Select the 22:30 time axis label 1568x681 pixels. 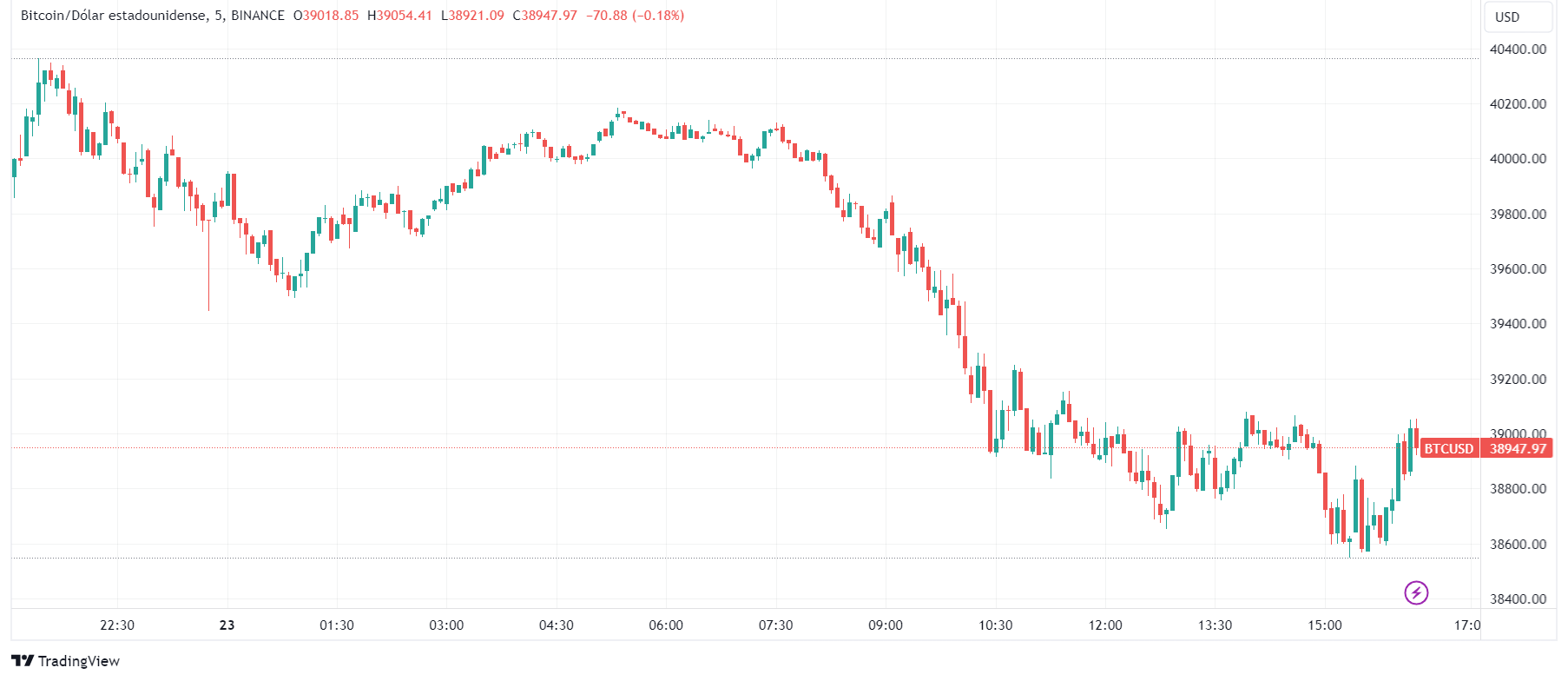(117, 625)
